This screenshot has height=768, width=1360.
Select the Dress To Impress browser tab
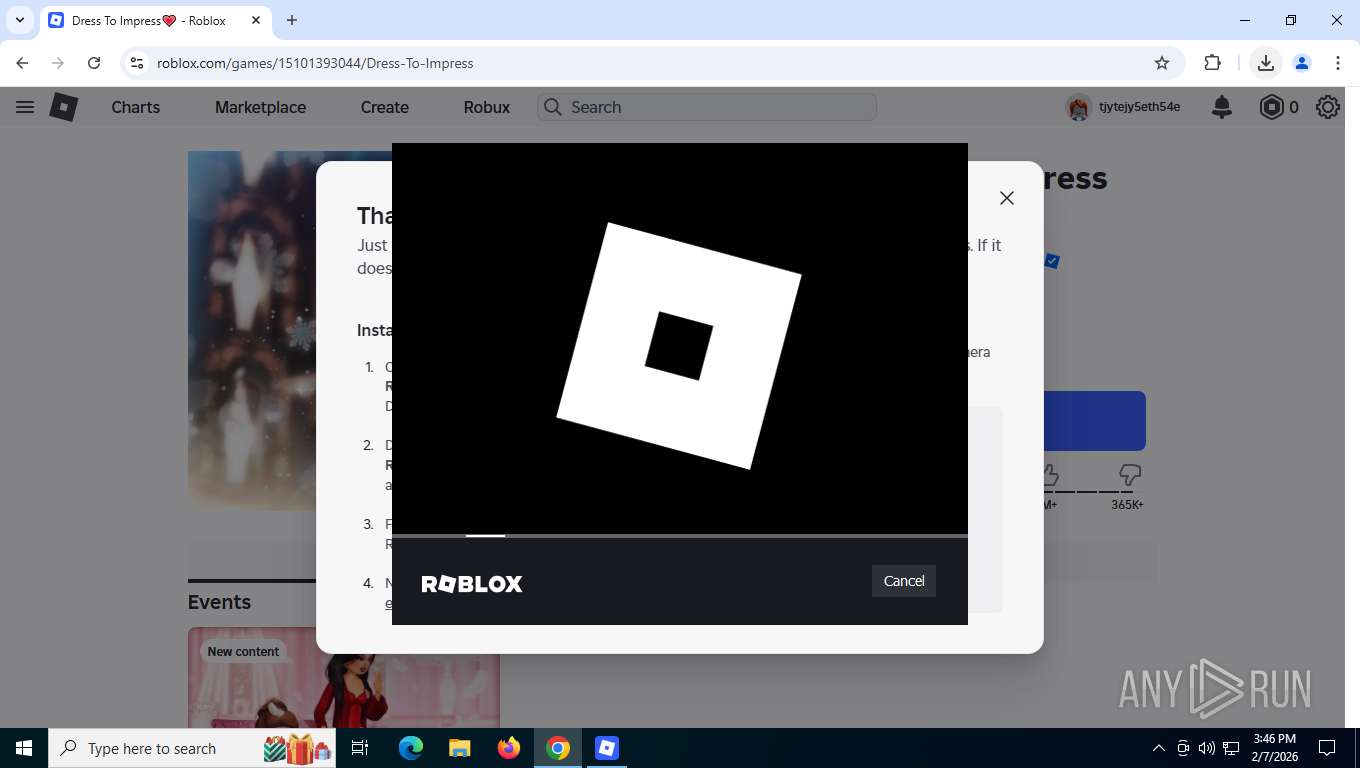point(153,20)
